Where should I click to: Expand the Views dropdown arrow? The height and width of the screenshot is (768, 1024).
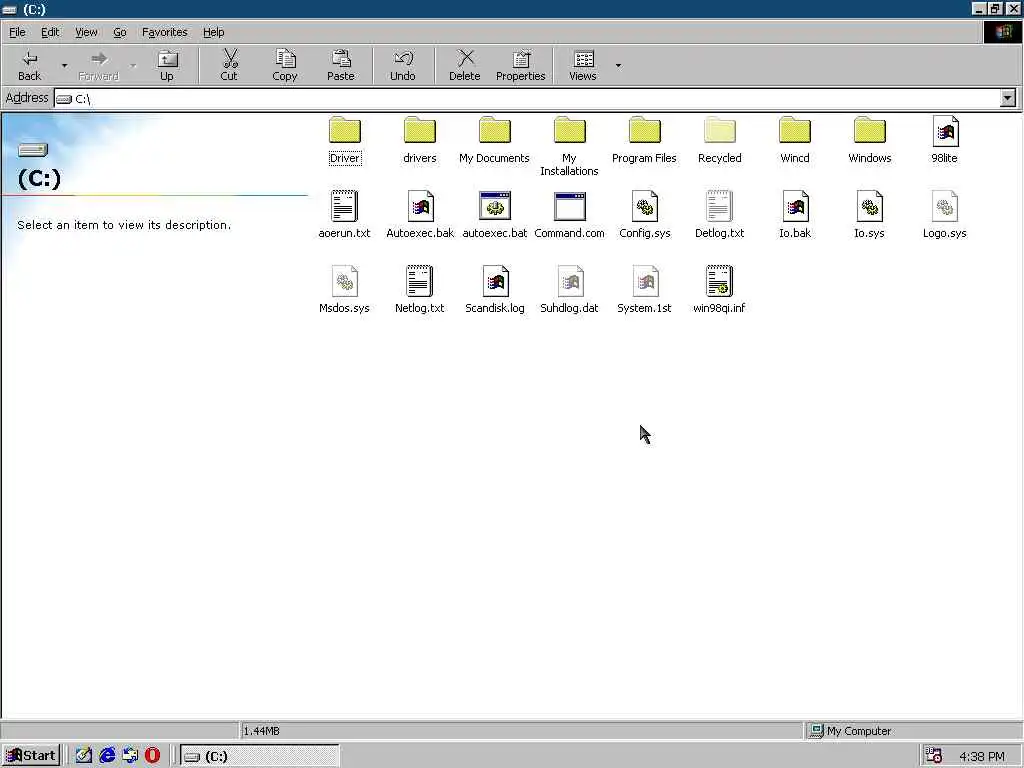point(618,65)
